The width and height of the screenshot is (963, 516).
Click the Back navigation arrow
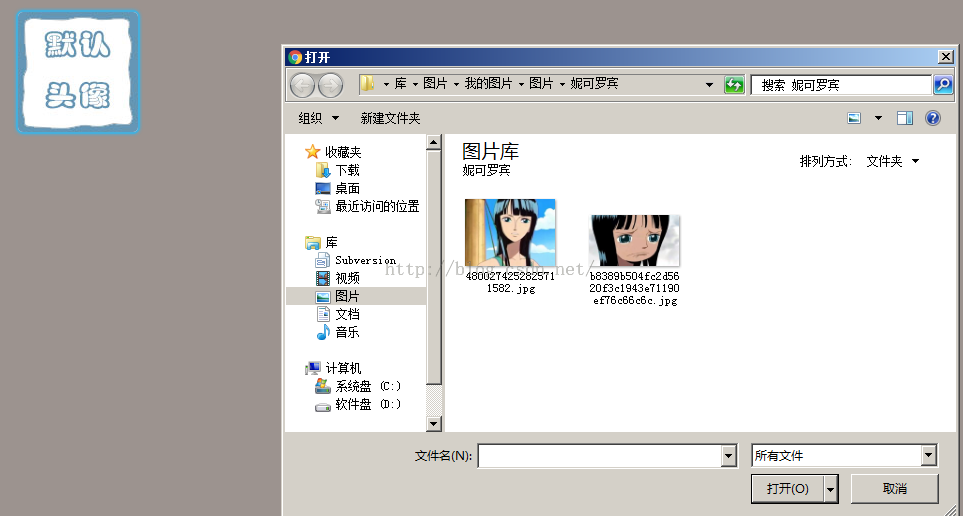click(302, 85)
